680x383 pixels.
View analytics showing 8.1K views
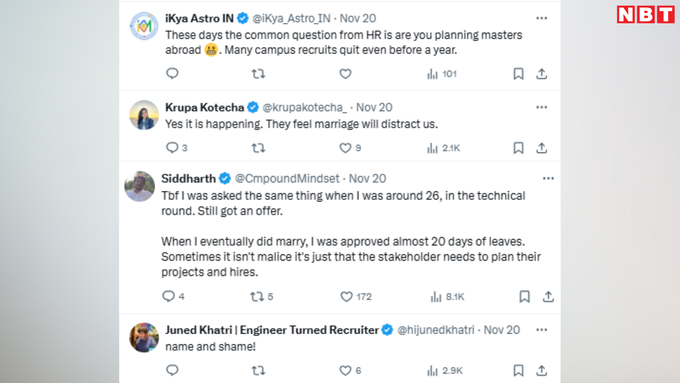coord(447,297)
